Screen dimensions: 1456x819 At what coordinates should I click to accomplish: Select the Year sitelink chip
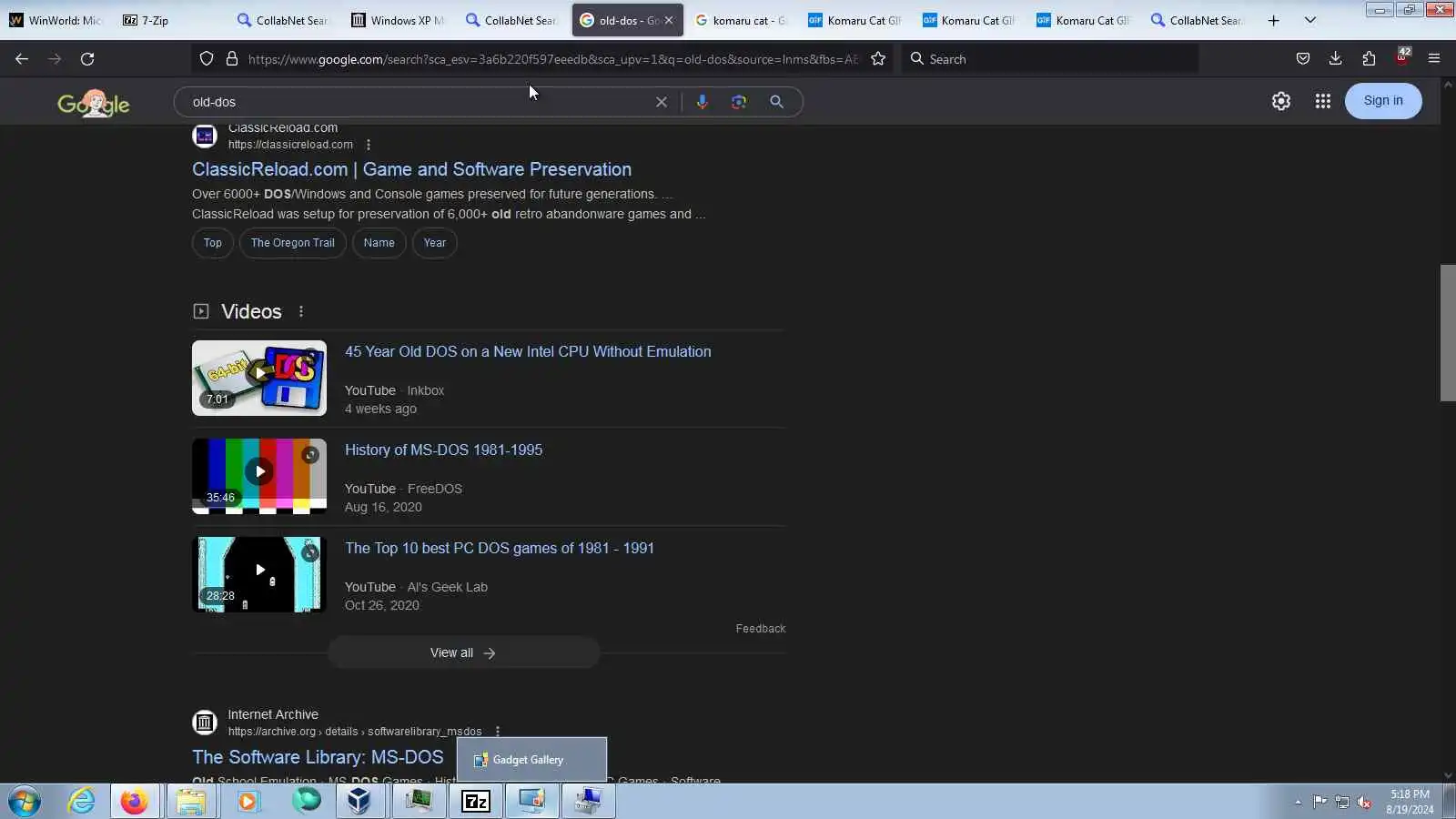tap(435, 243)
